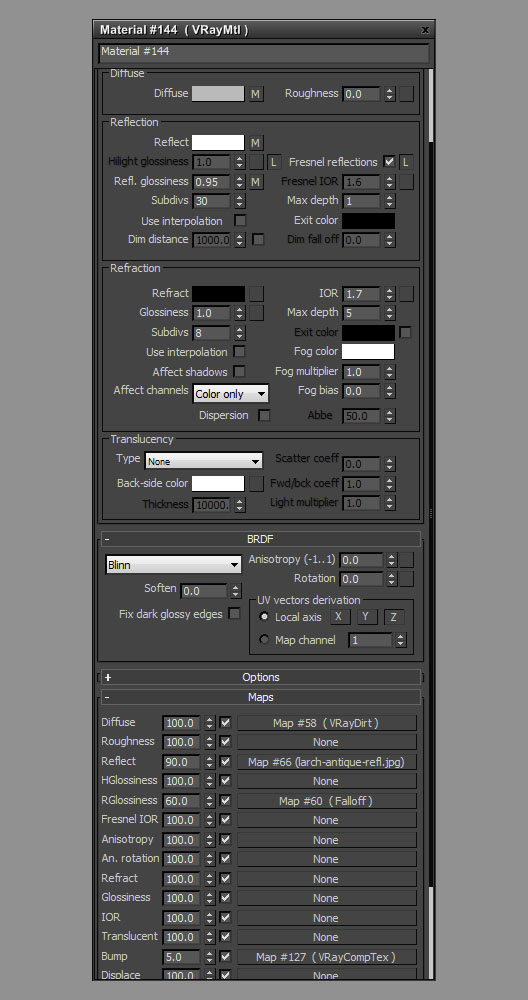Screen dimensions: 528x1000
Task: Select the Map channel radio button
Action: [264, 640]
